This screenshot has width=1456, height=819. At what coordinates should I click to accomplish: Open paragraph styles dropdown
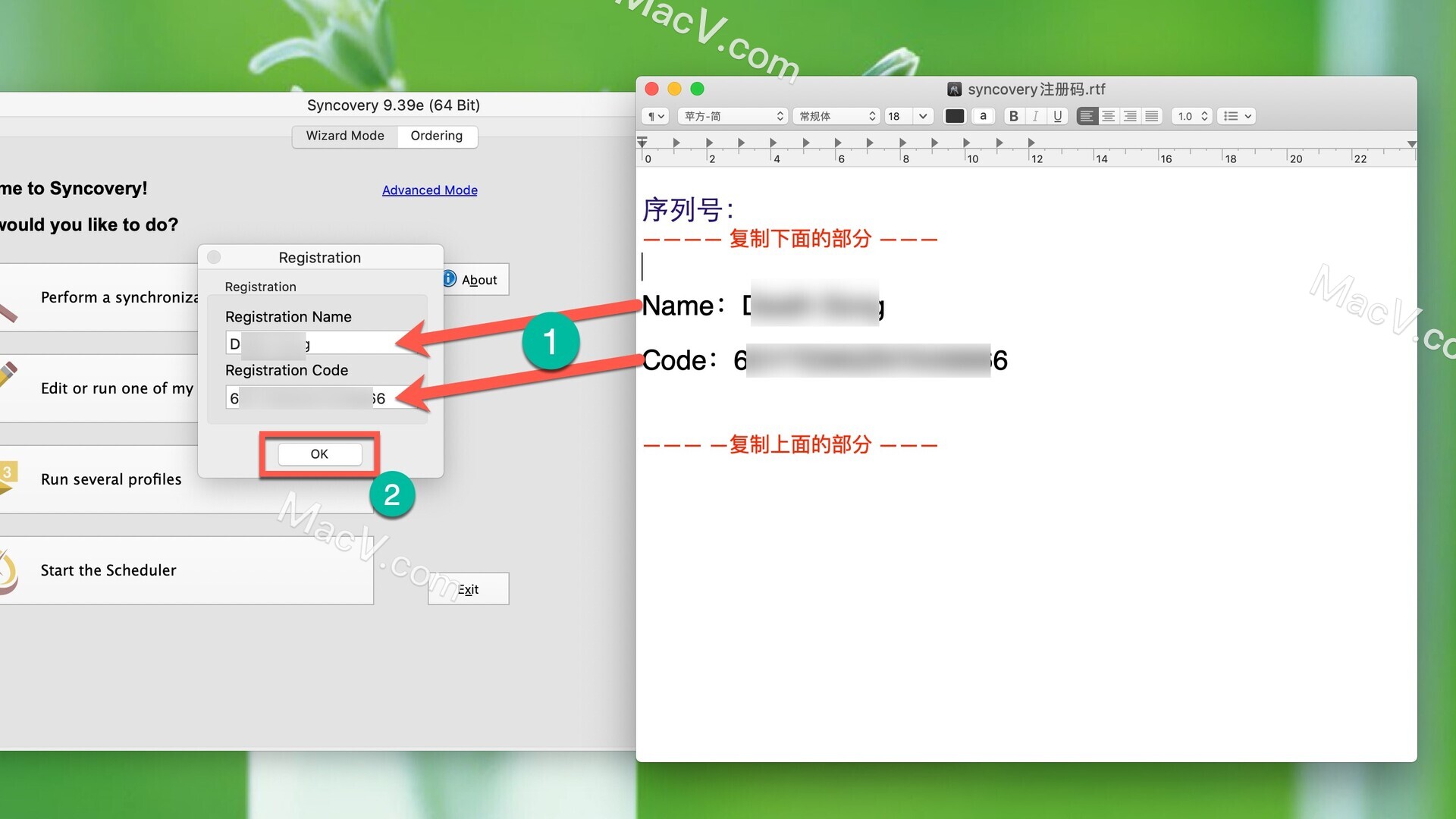click(656, 116)
